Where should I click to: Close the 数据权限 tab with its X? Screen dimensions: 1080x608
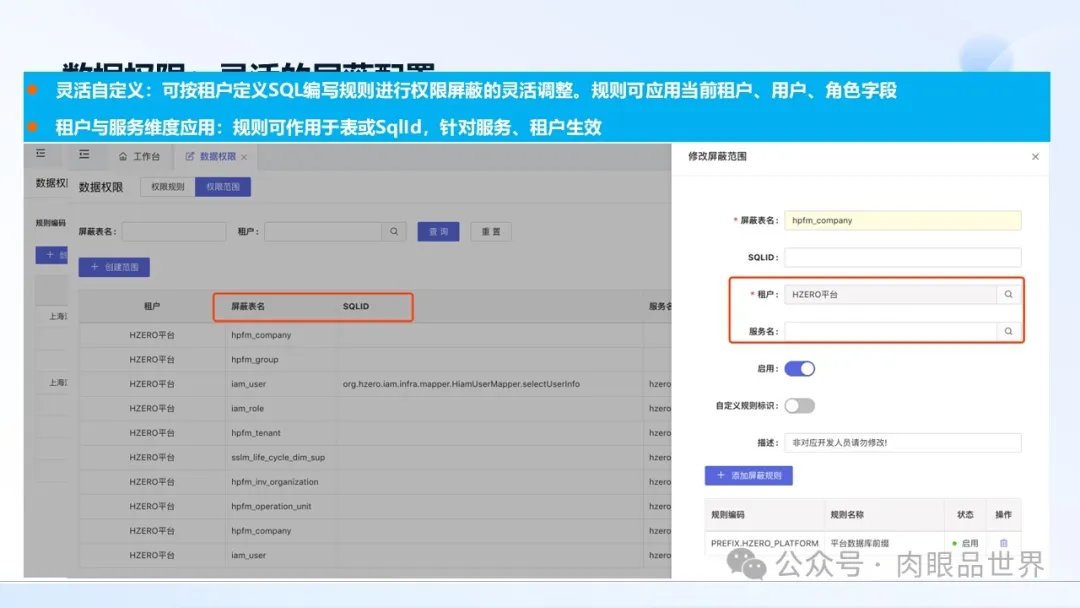click(244, 157)
